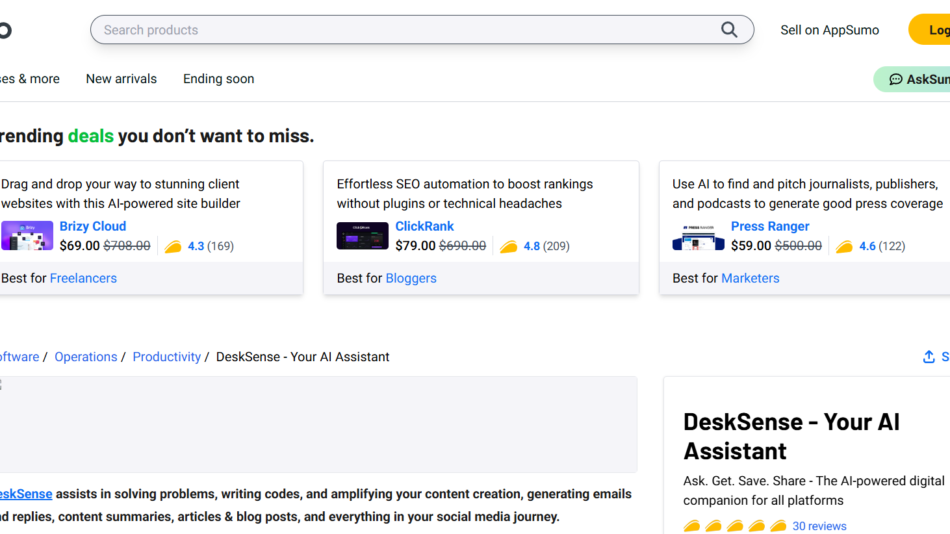950x534 pixels.
Task: Click the ClickRank product logo thumbnail
Action: [x=362, y=236]
